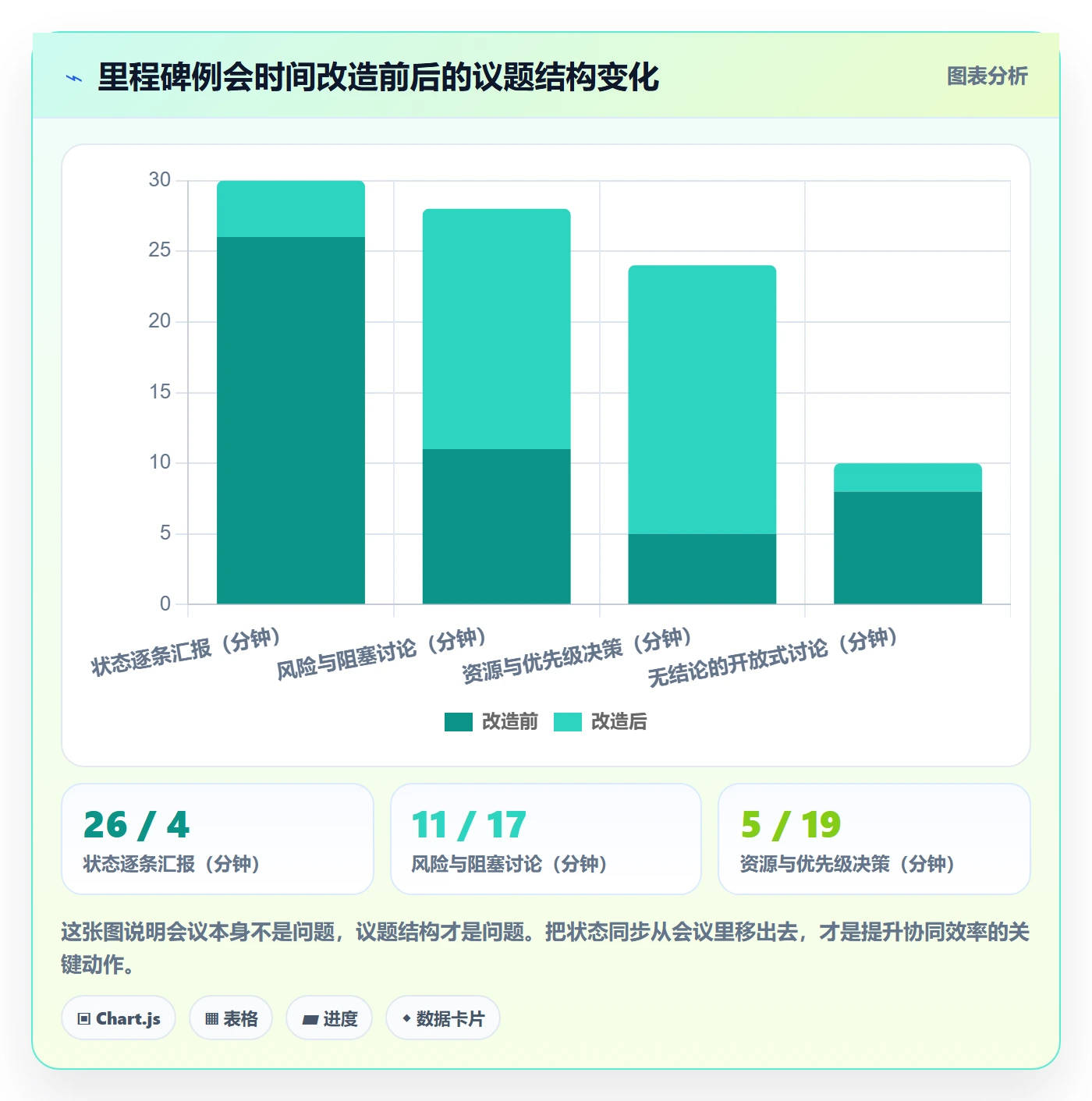This screenshot has height=1101, width=1092.
Task: Click the 改造后 bar segment for 风险与阻塞讨论
Action: pos(497,329)
